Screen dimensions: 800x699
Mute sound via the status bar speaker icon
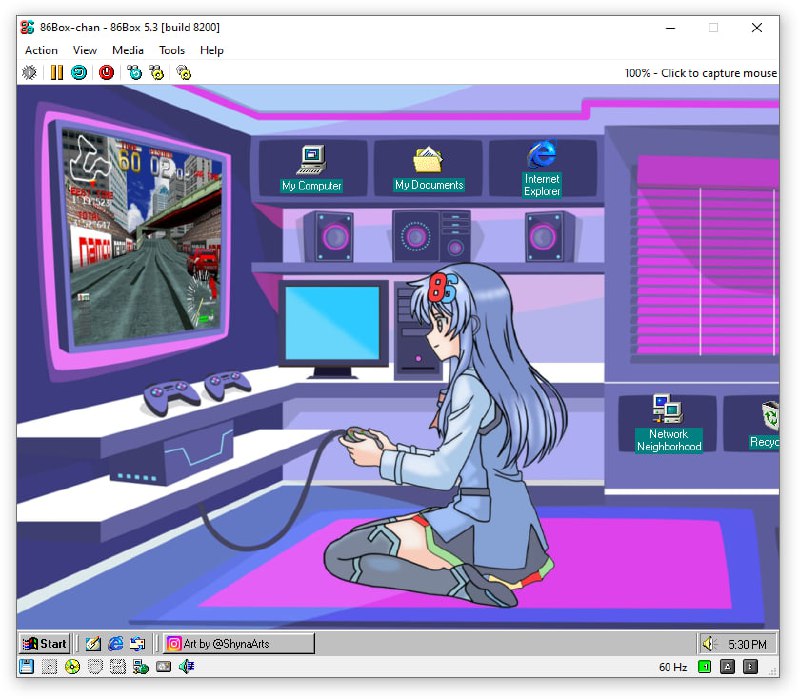[x=187, y=667]
